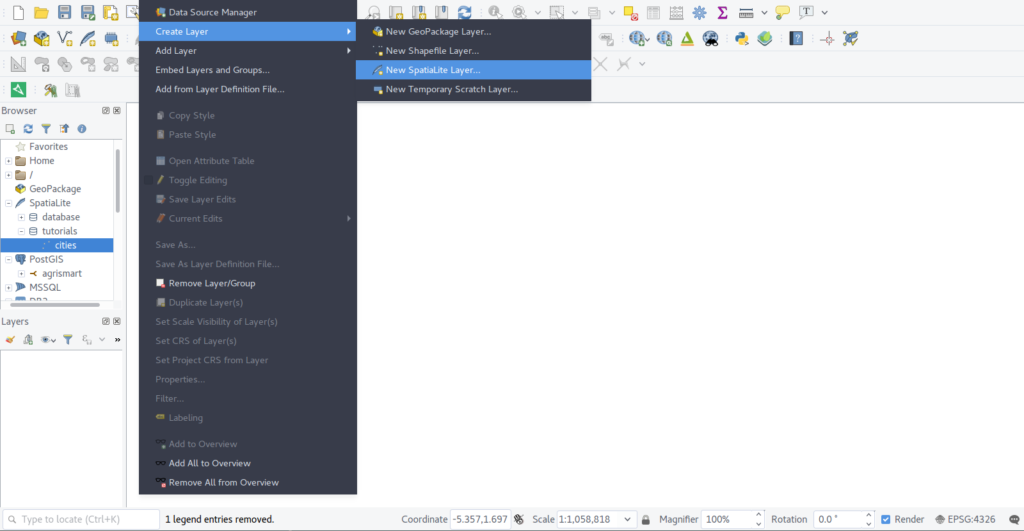Click the Deselect Features icon
1024x531 pixels.
630,12
